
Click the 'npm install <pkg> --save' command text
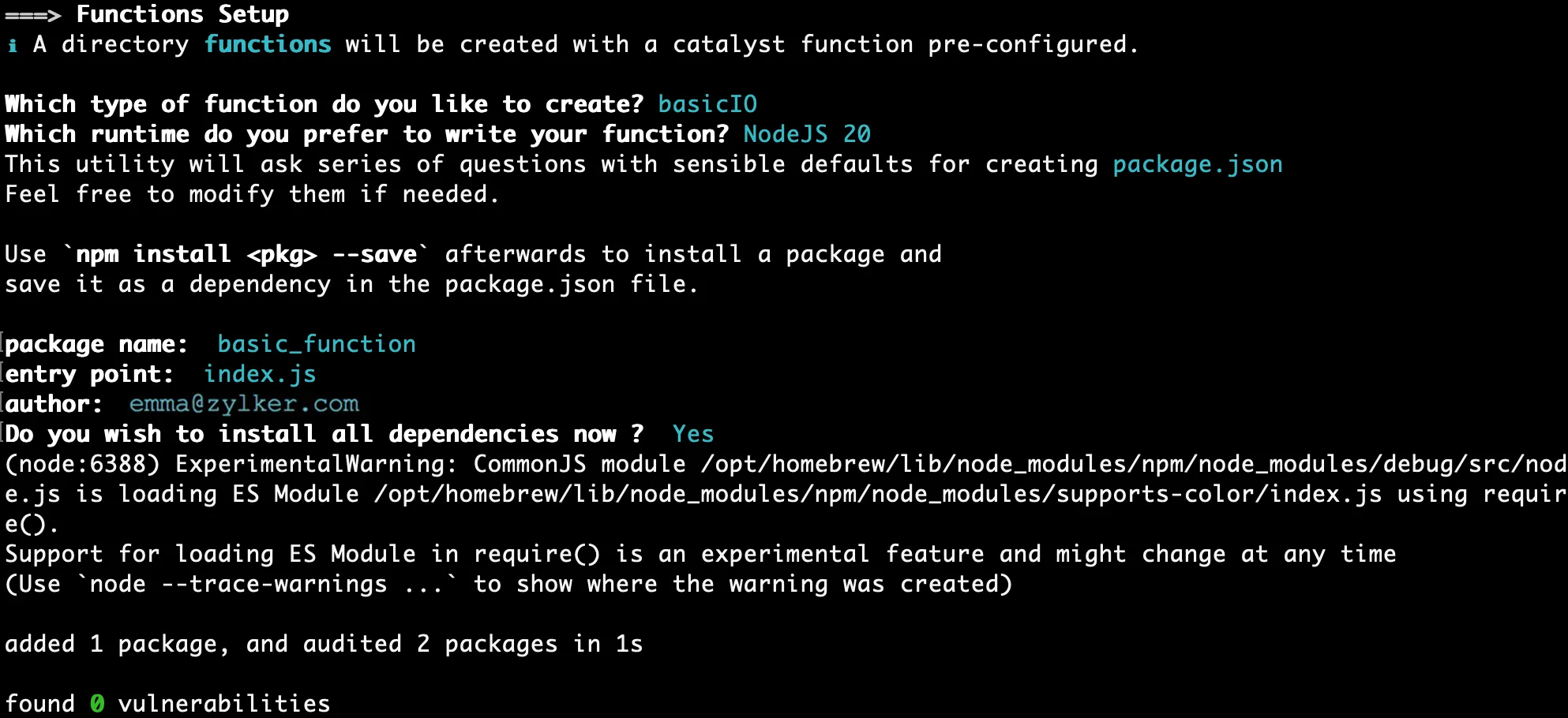tap(246, 255)
